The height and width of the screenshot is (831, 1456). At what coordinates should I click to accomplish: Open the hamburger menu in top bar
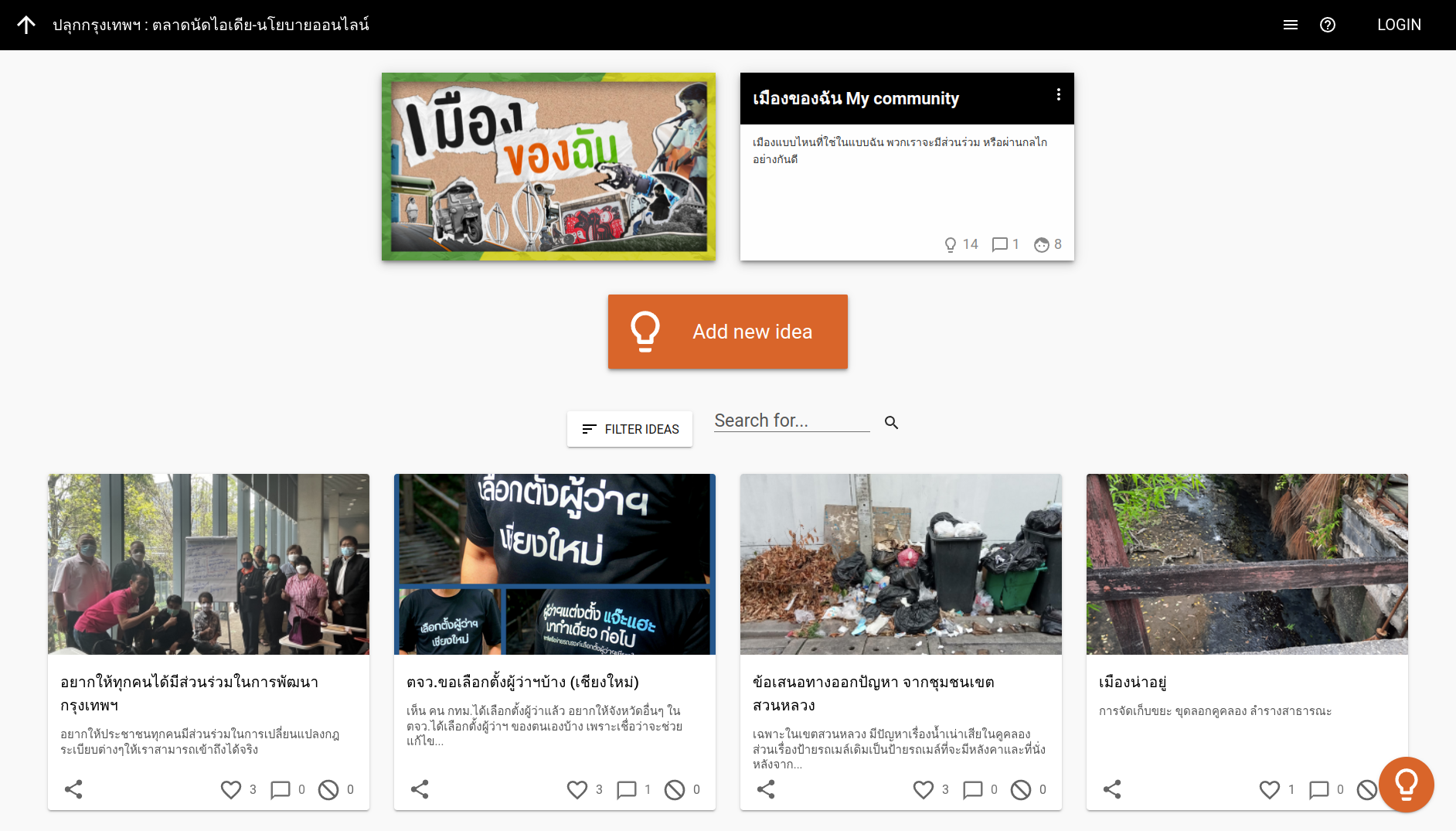(1290, 25)
